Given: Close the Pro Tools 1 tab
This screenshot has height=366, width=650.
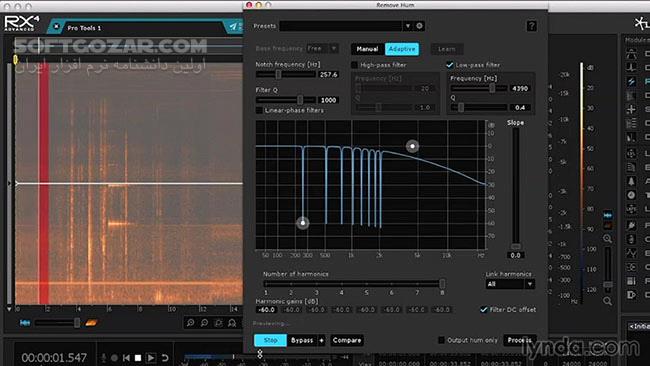Looking at the screenshot, I should [56, 27].
